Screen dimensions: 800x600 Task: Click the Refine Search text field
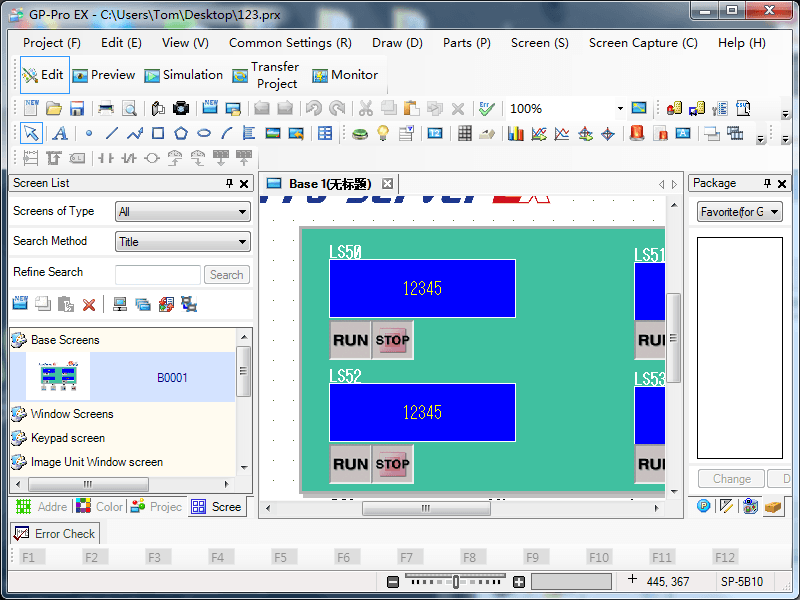tap(158, 274)
